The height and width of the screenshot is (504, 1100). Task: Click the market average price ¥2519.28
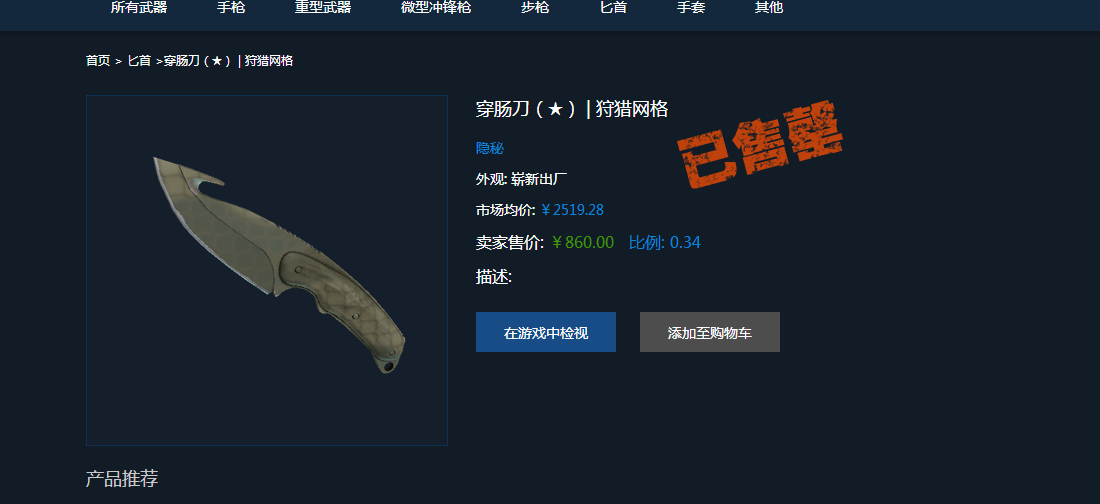[x=572, y=210]
